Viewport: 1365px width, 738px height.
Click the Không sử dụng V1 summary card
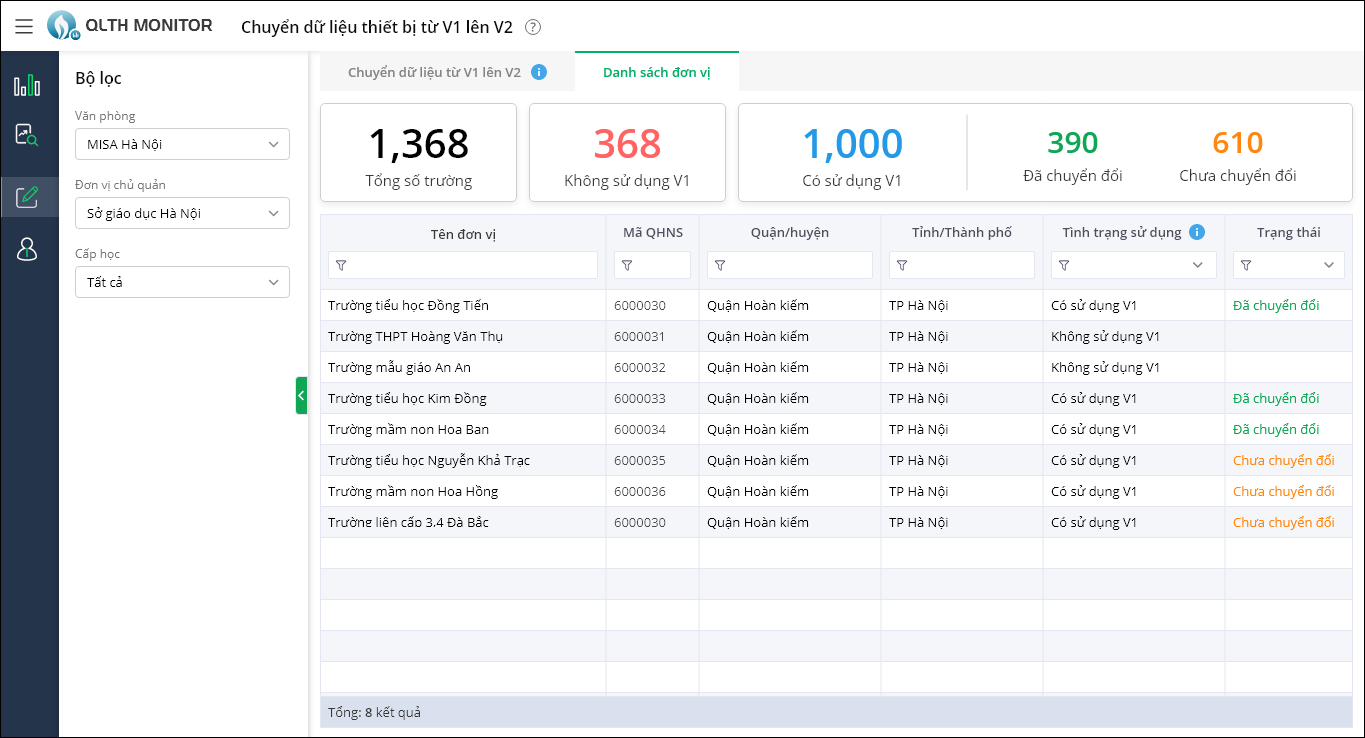(x=627, y=153)
